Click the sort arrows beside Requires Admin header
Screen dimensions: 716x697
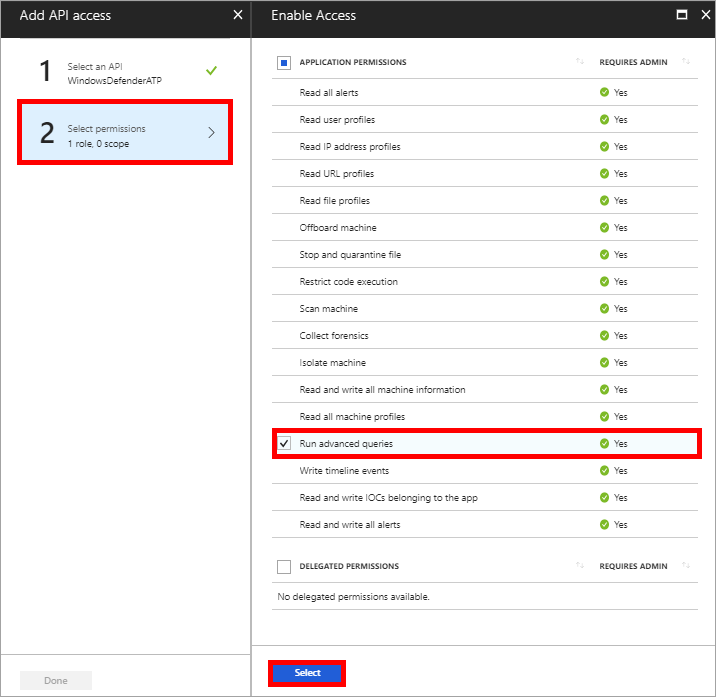pyautogui.click(x=685, y=62)
